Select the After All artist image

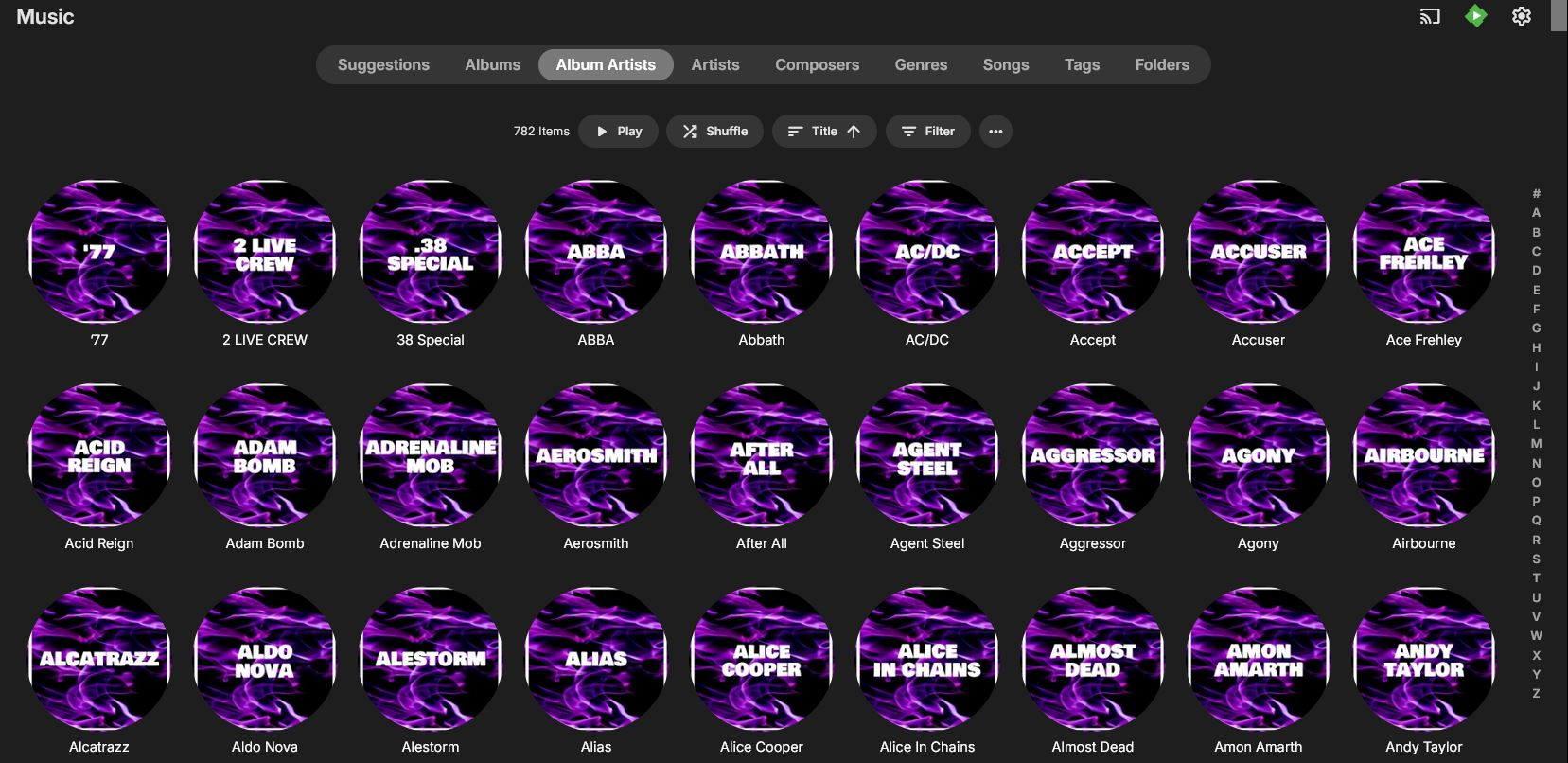pyautogui.click(x=762, y=455)
